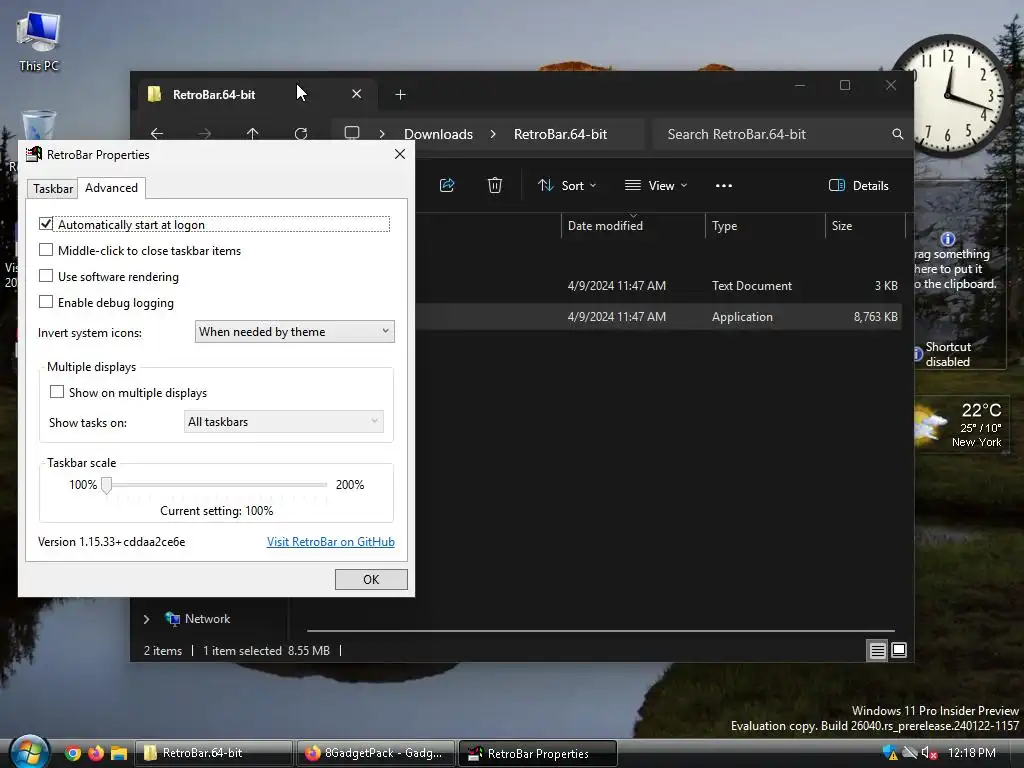The height and width of the screenshot is (768, 1024).
Task: Open the See more ellipsis menu
Action: click(x=724, y=185)
